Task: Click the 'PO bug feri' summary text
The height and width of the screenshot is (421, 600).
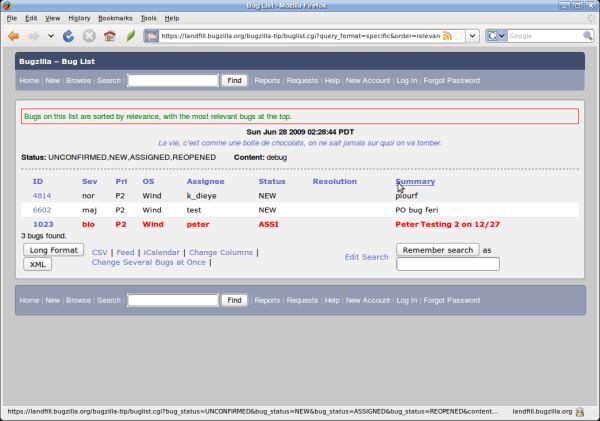Action: coord(417,210)
